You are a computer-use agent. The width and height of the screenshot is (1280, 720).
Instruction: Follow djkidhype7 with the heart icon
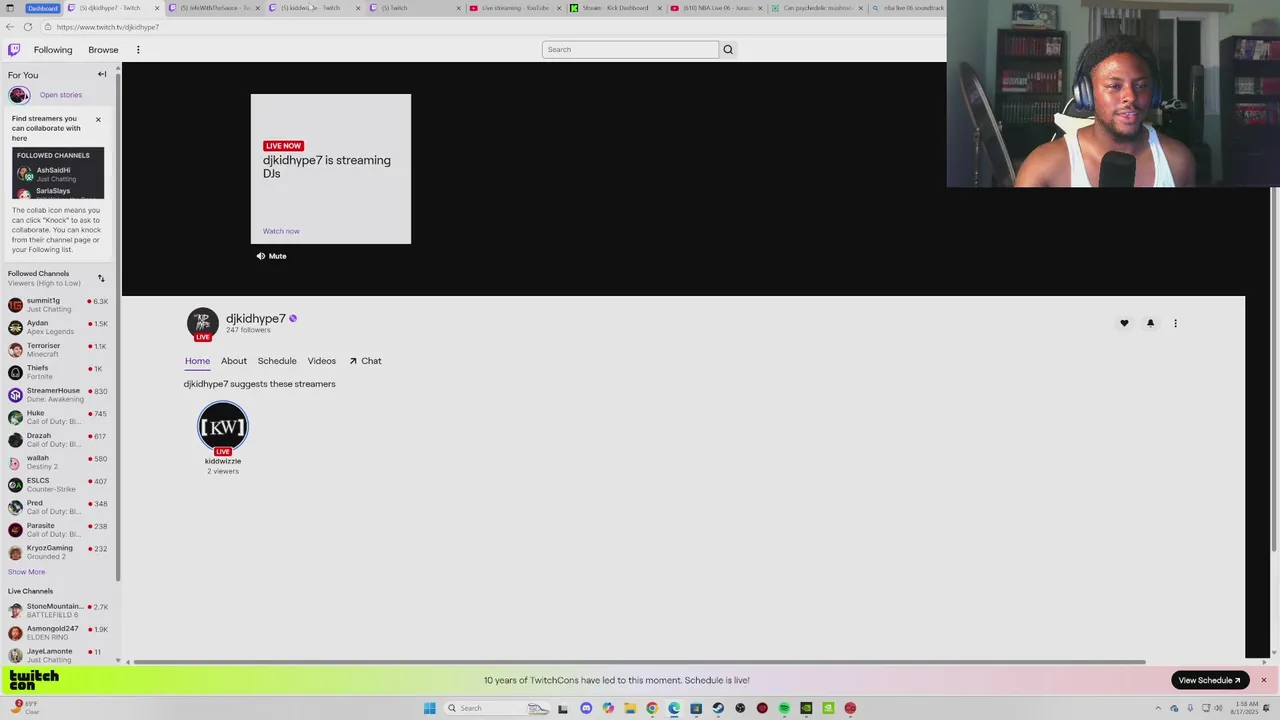1124,323
